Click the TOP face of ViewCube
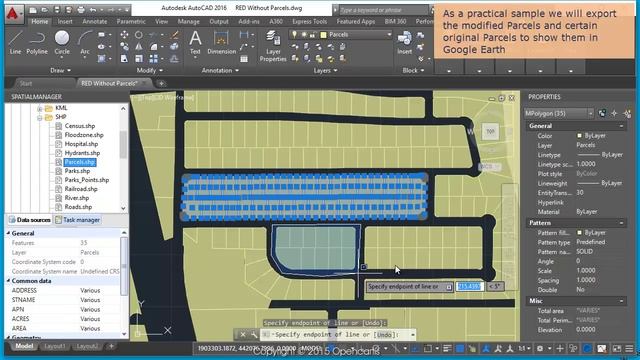 (490, 131)
